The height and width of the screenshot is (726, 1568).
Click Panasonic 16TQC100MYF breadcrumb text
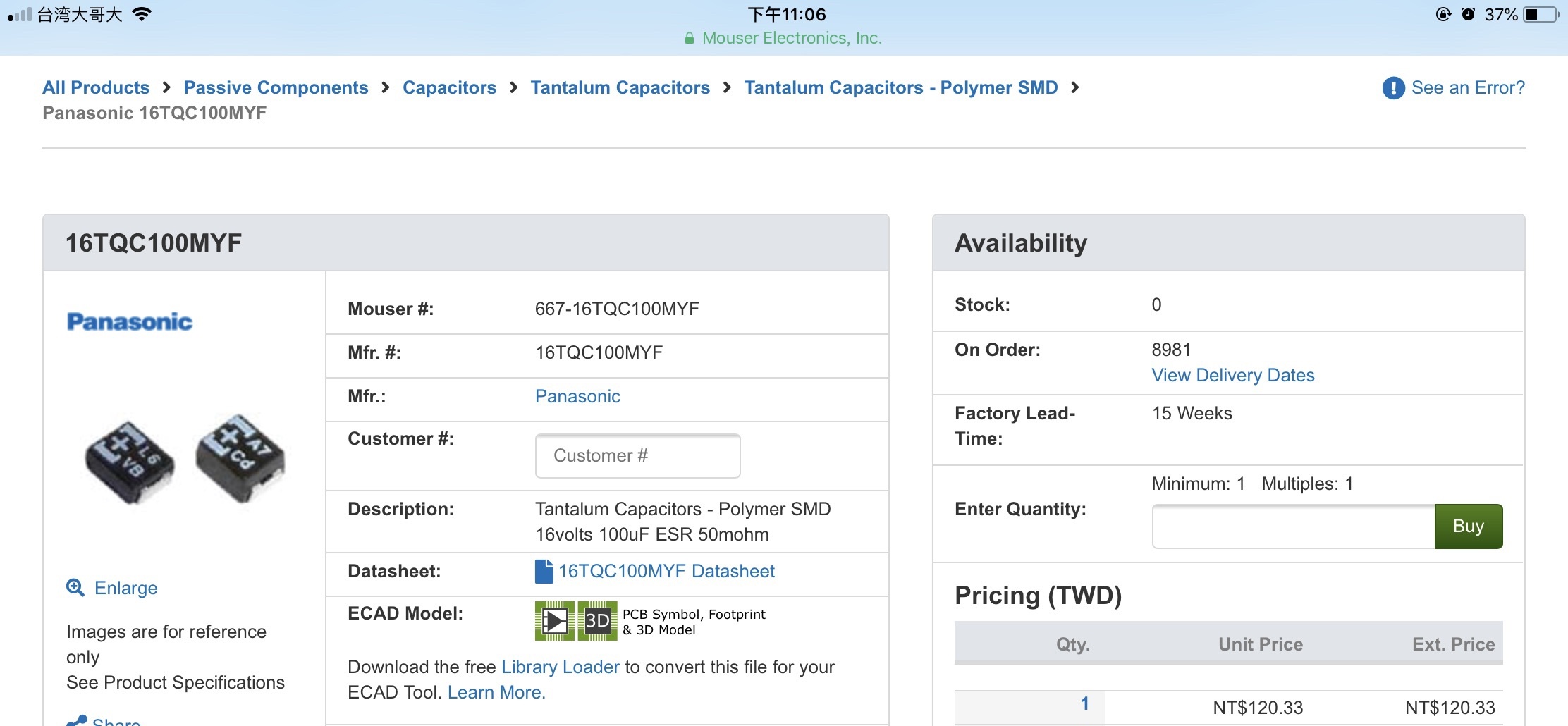click(x=154, y=113)
